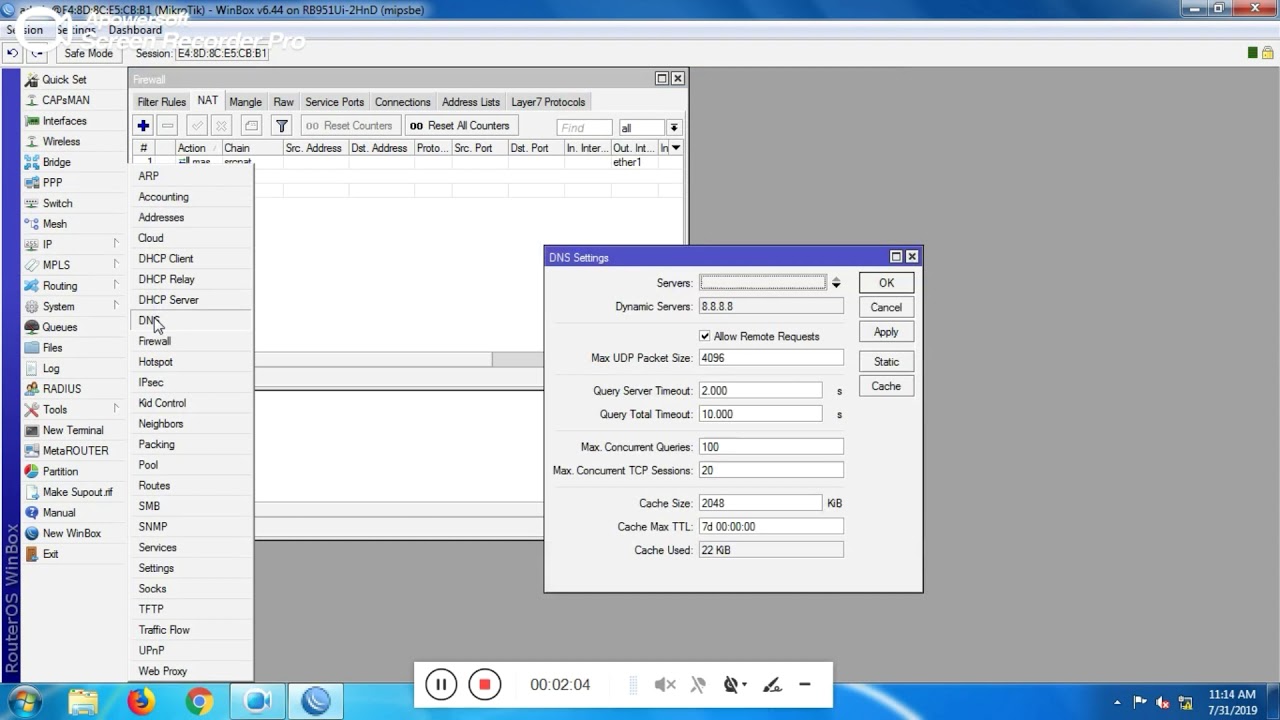Open Static DNS entries
This screenshot has height=720, width=1280.
886,362
